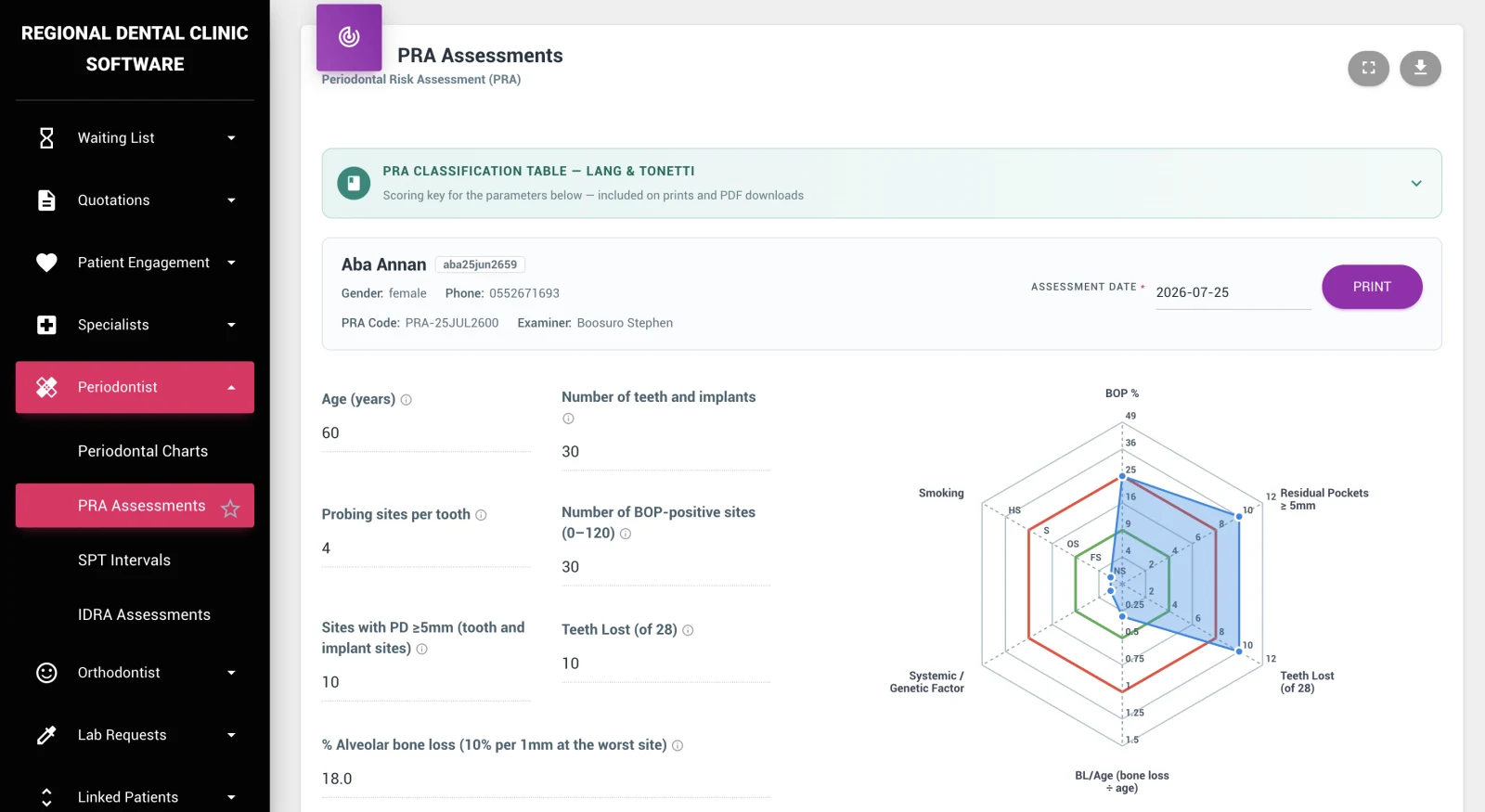Select the PRA Assessments menu item
Image resolution: width=1485 pixels, height=812 pixels.
tap(135, 506)
